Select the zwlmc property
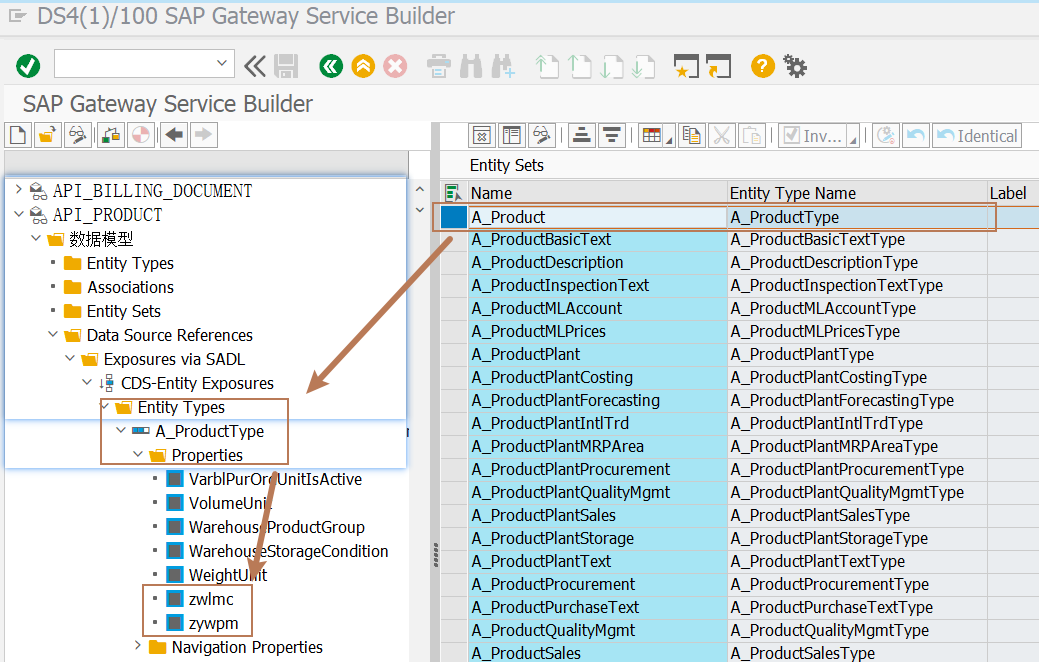The image size is (1039, 662). (211, 599)
